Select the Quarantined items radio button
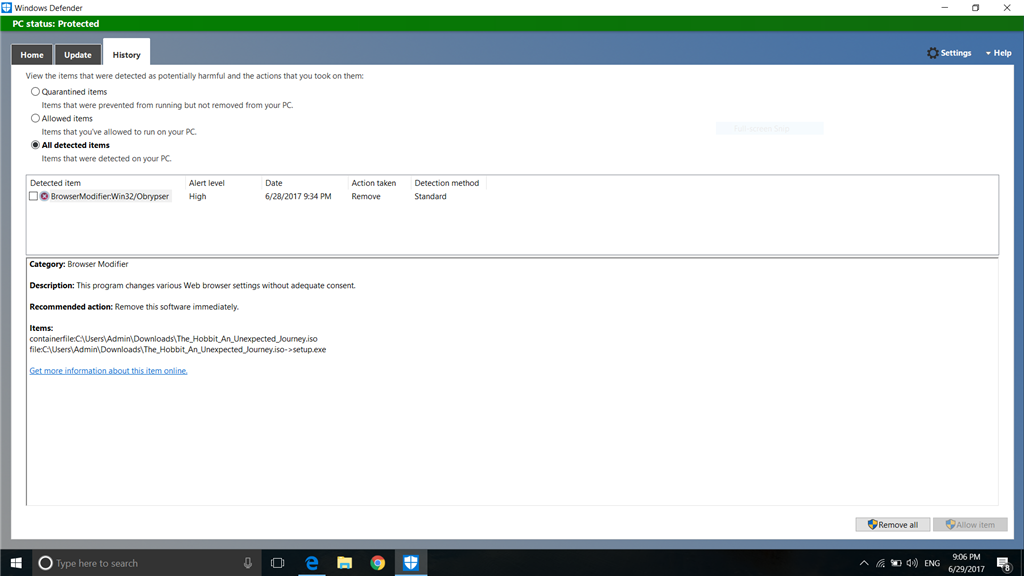1024x576 pixels. tap(35, 91)
